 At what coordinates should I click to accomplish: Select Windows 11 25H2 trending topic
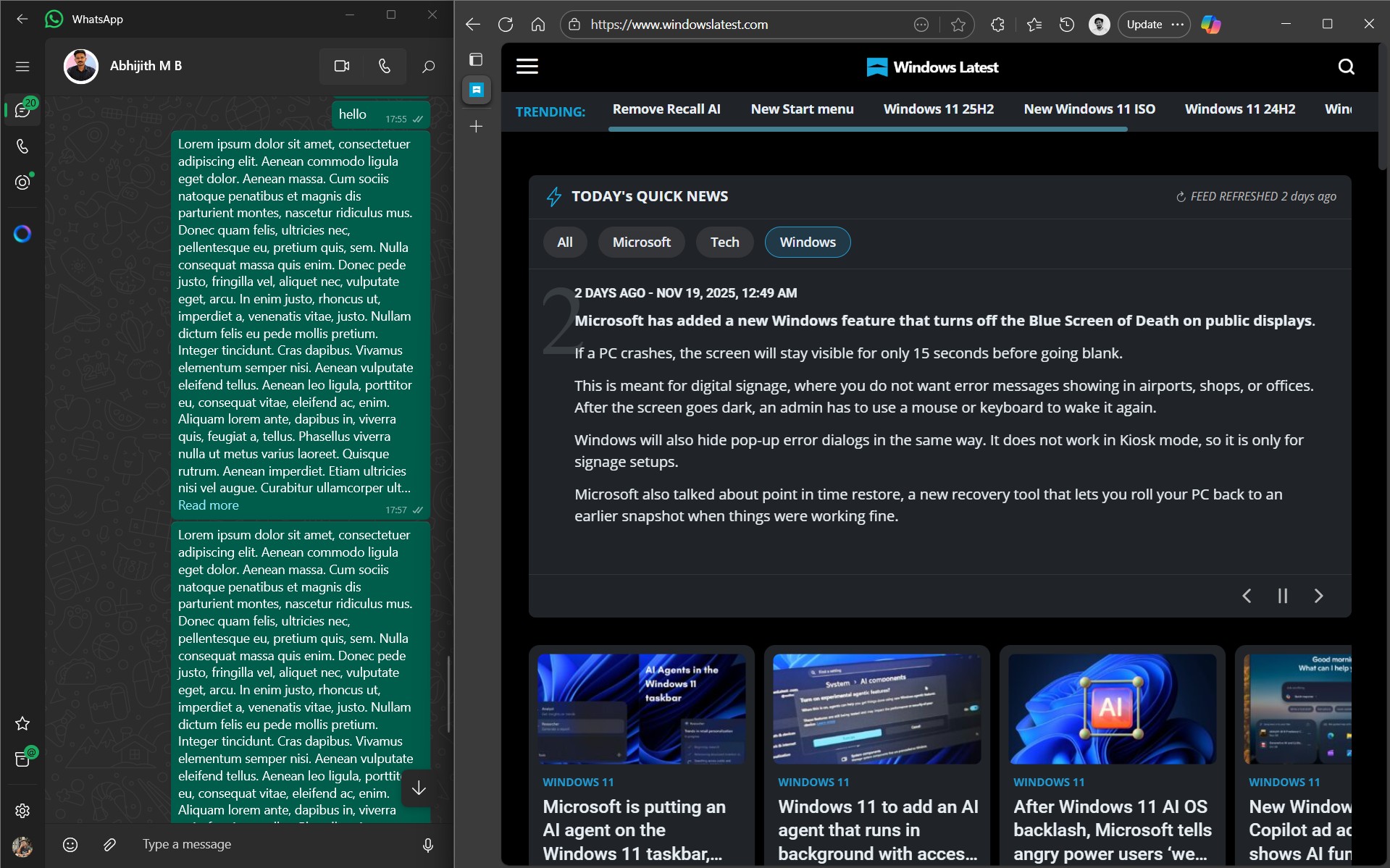coord(938,109)
